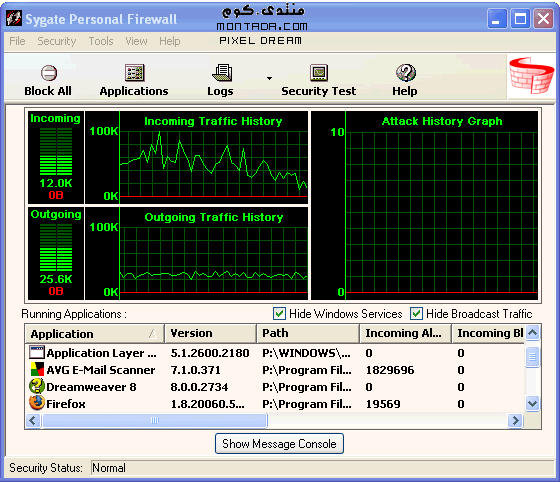Toggle Hide Windows Services checkbox
Screen dimensions: 560x482
279,313
